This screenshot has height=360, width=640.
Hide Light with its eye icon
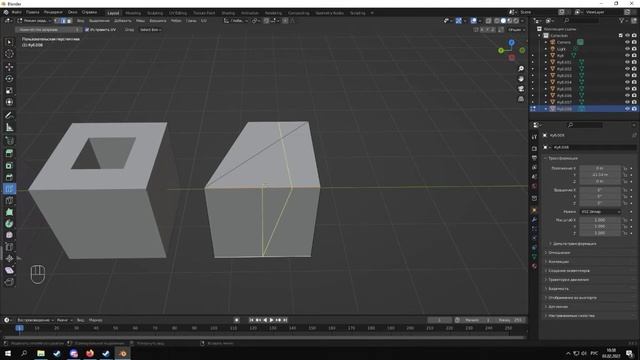[x=627, y=49]
